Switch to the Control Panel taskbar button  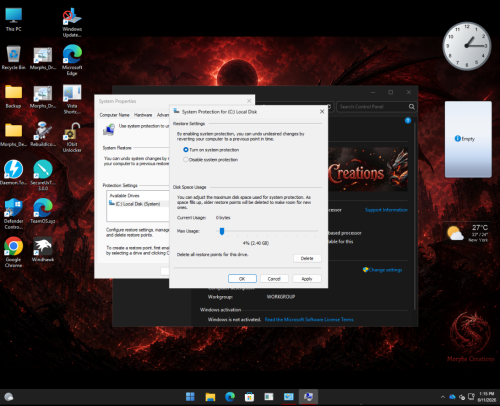[x=289, y=397]
